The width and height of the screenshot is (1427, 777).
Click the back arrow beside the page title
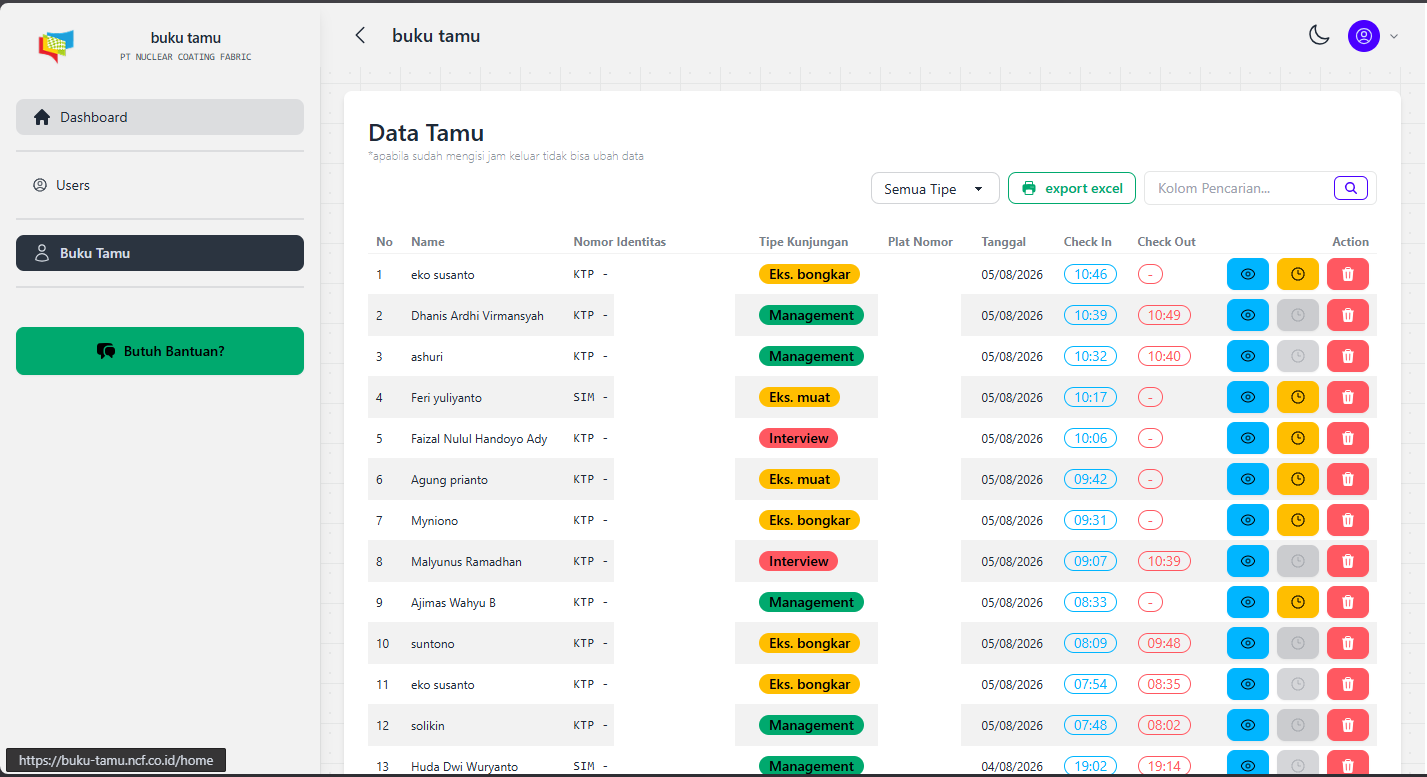click(360, 36)
